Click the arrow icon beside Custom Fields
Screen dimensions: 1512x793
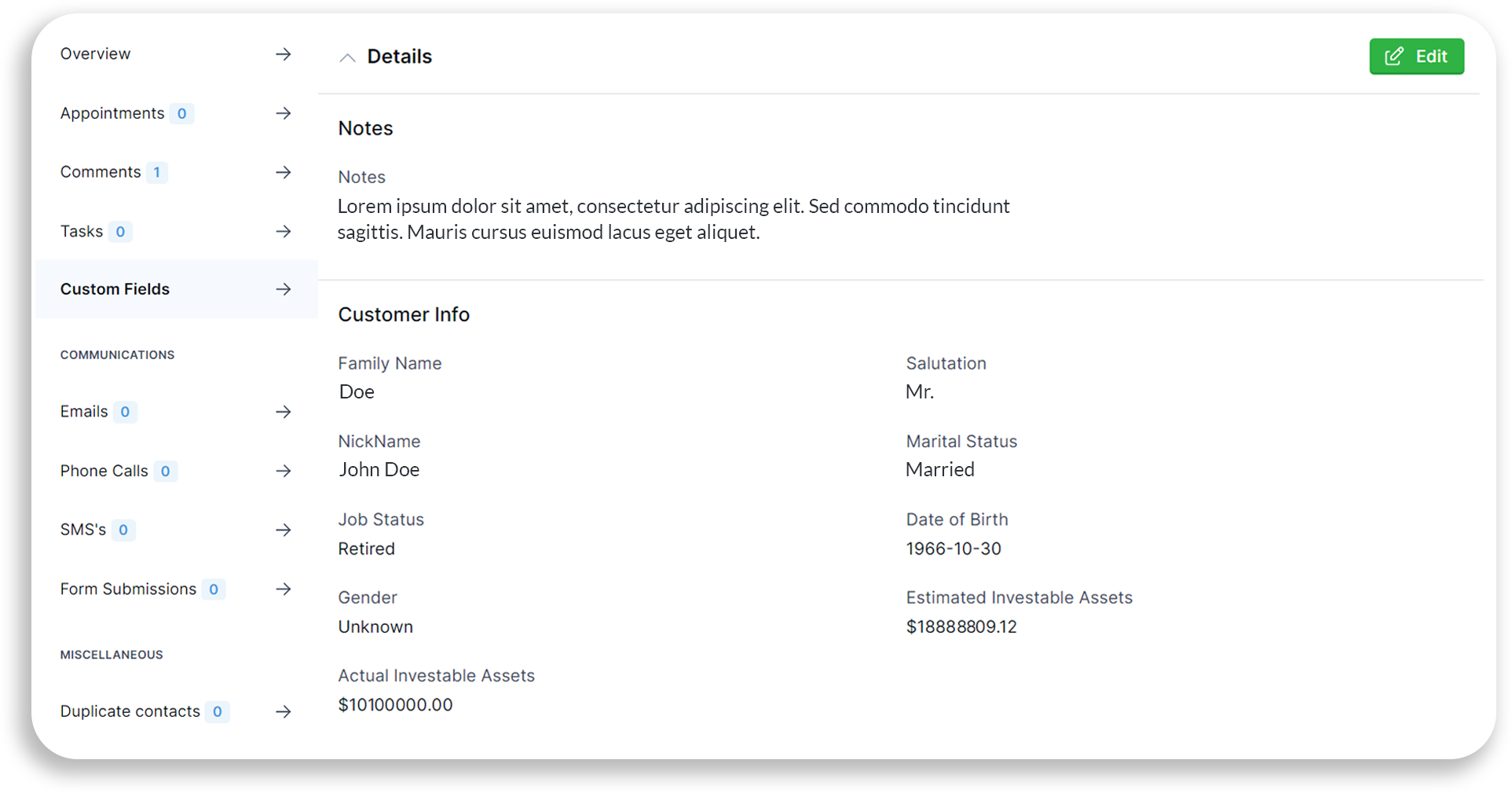[284, 289]
